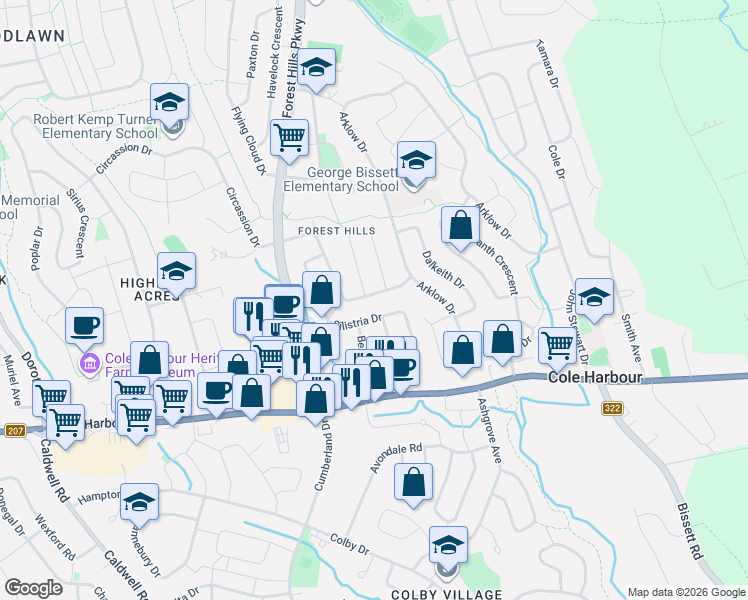The image size is (748, 600).
Task: Click Highway 207 route shield
Action: point(15,431)
